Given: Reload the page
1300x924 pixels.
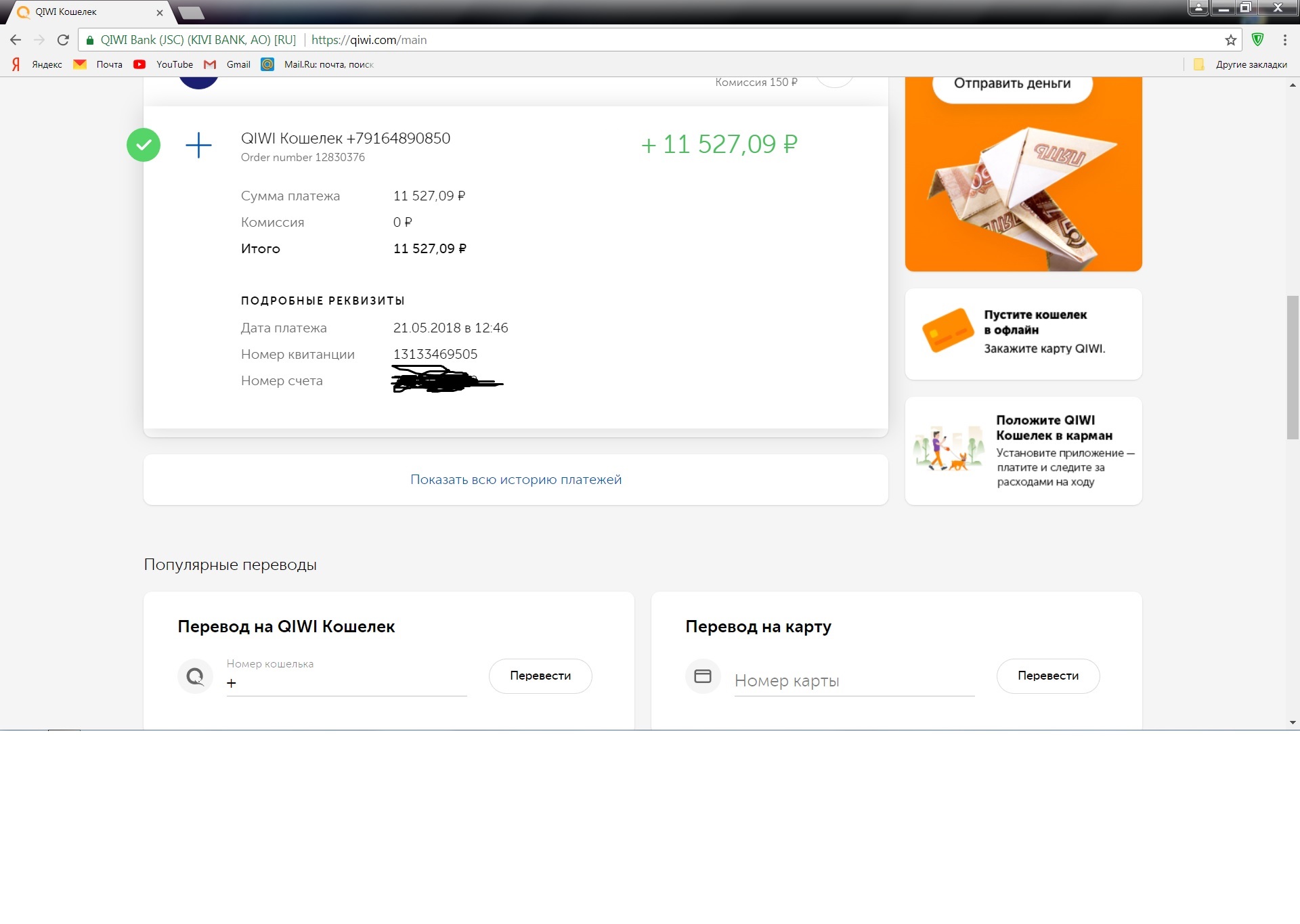Looking at the screenshot, I should point(63,40).
